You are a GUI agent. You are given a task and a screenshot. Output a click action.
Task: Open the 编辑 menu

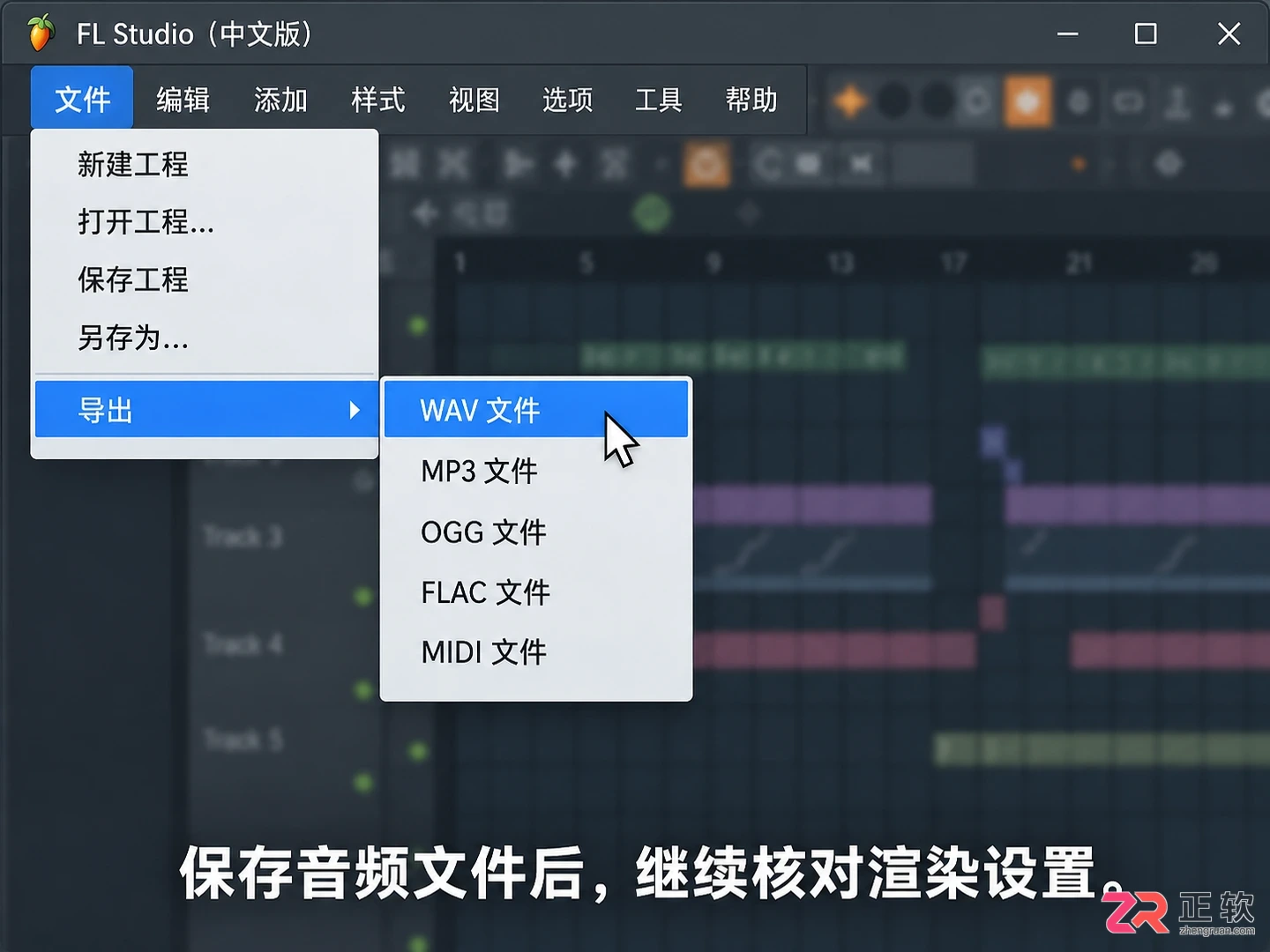183,100
